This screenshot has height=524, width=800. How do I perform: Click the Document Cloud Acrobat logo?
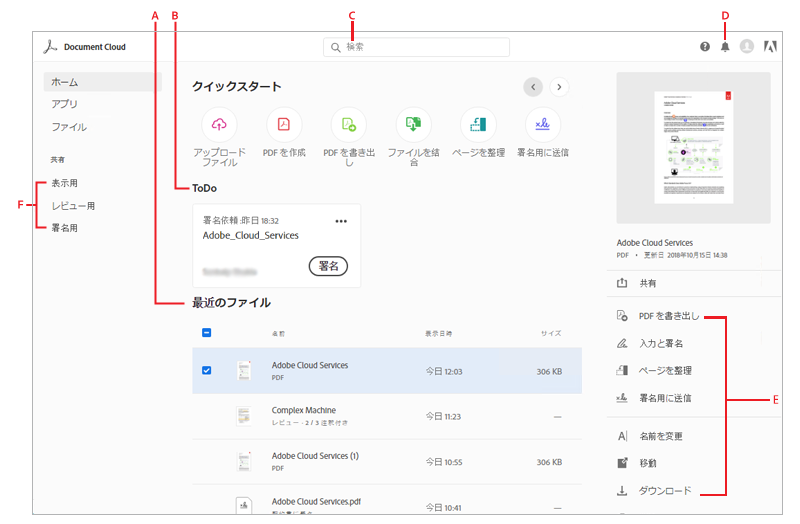coord(50,47)
